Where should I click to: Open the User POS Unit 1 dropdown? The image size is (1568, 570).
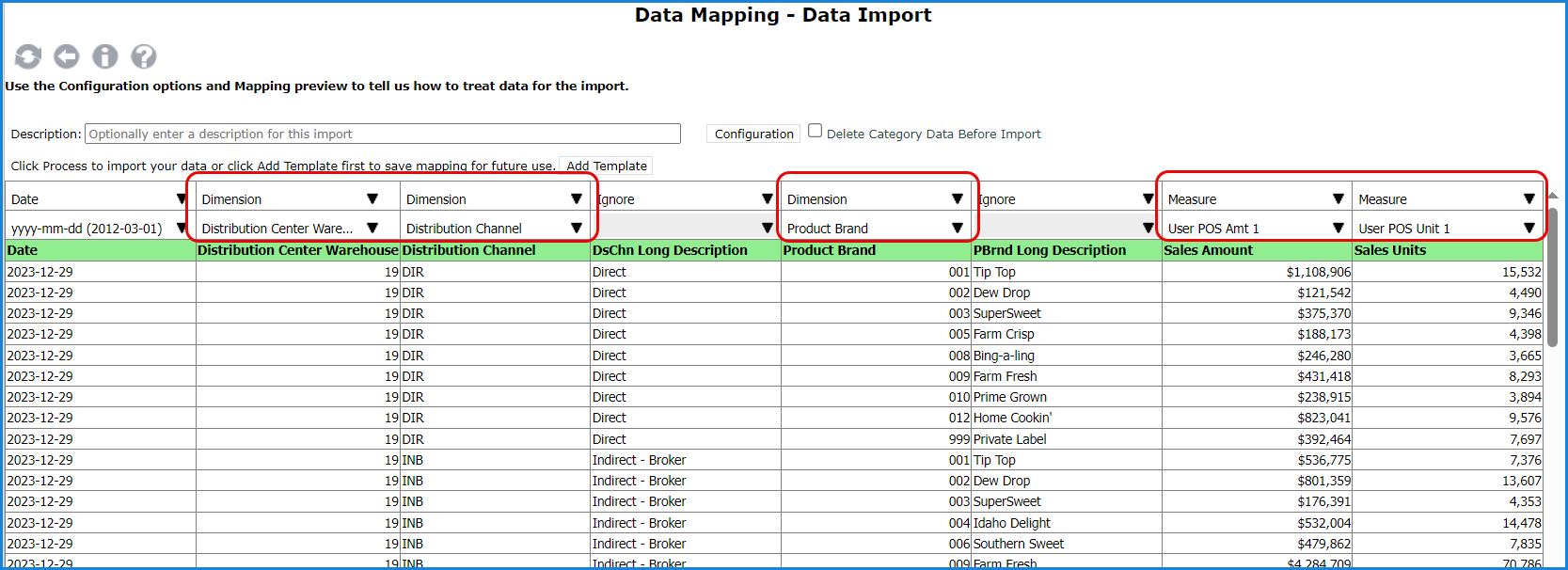click(1447, 228)
